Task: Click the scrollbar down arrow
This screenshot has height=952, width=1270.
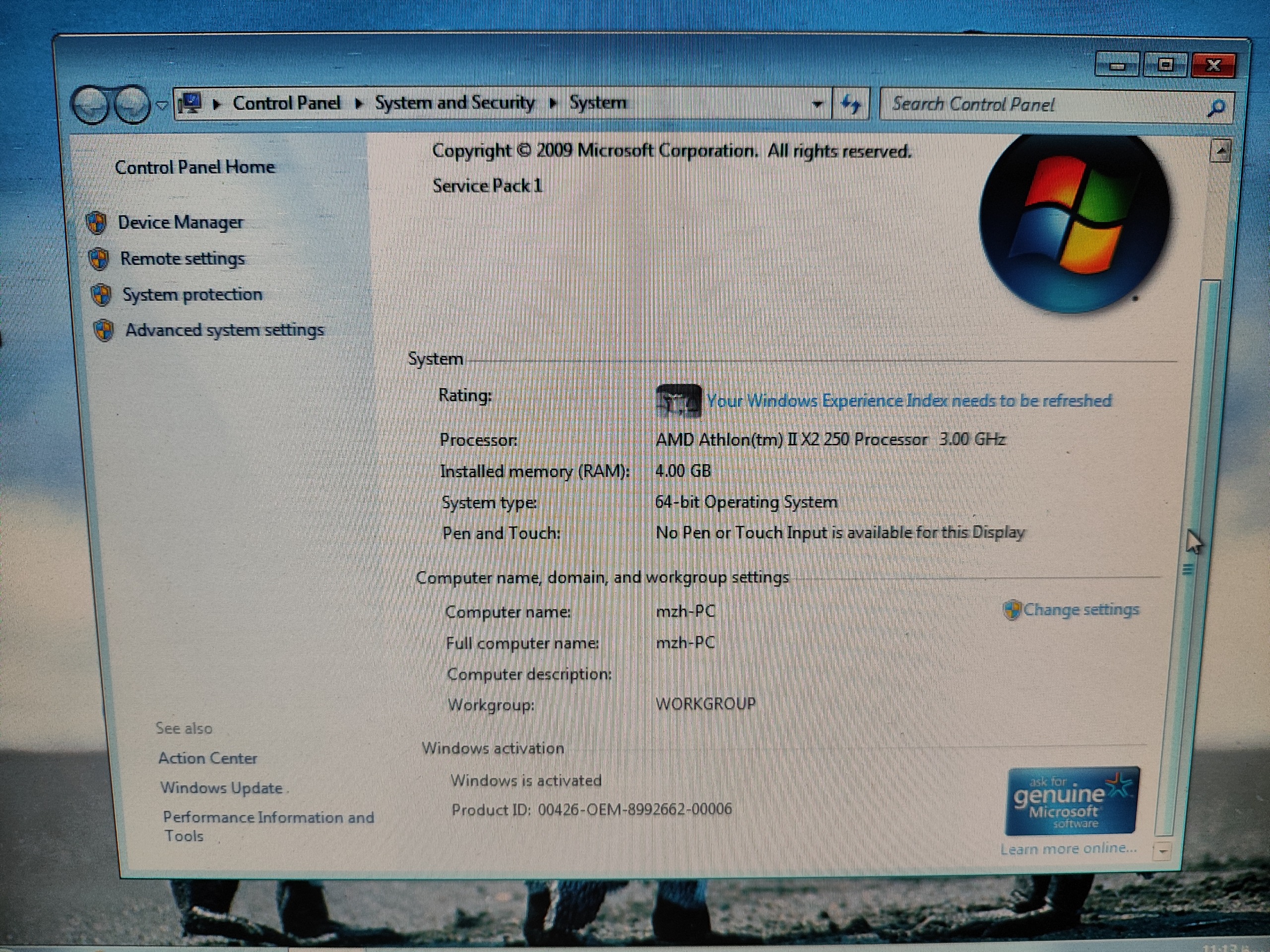Action: [x=1163, y=851]
